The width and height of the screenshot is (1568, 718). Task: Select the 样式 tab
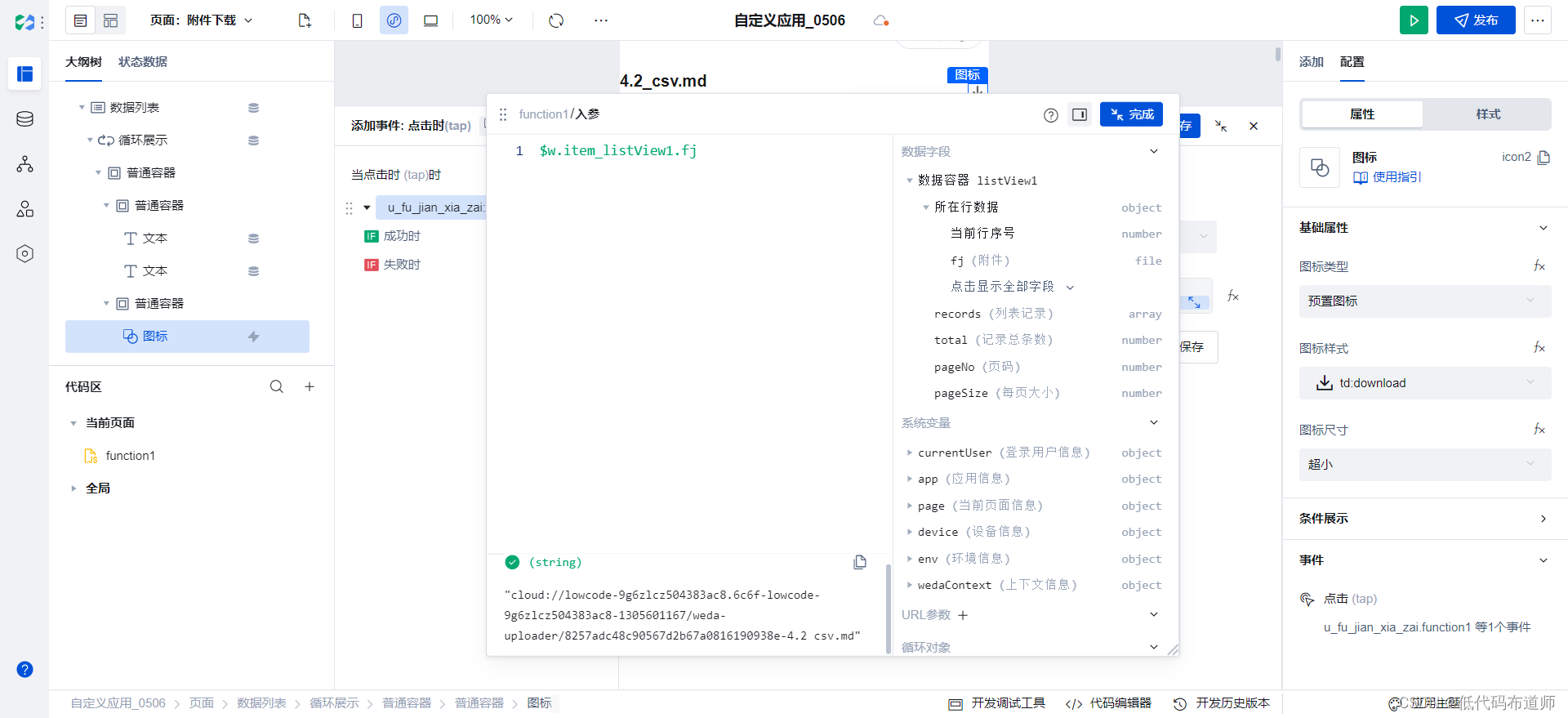pos(1488,114)
